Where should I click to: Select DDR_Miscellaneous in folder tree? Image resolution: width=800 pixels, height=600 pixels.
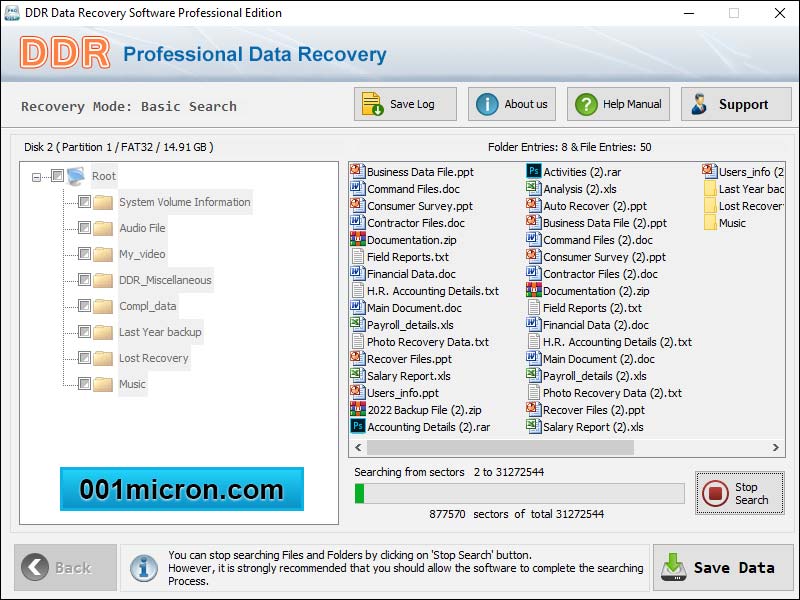[x=165, y=280]
